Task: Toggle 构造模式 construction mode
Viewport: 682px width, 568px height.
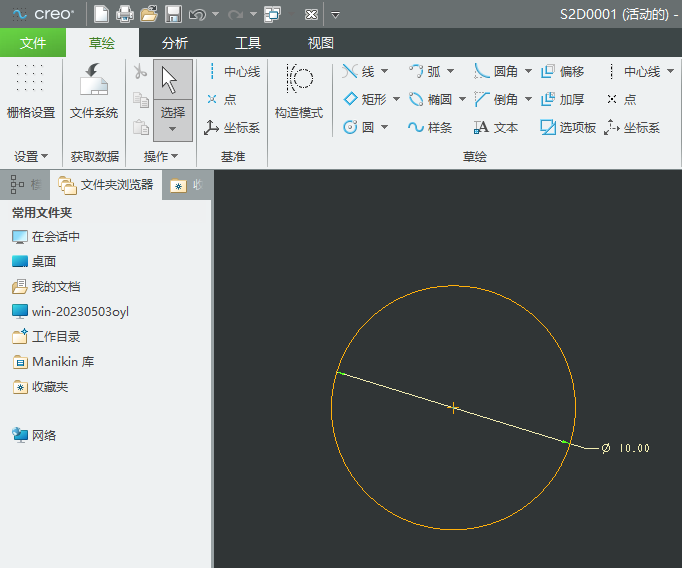Action: coord(299,93)
